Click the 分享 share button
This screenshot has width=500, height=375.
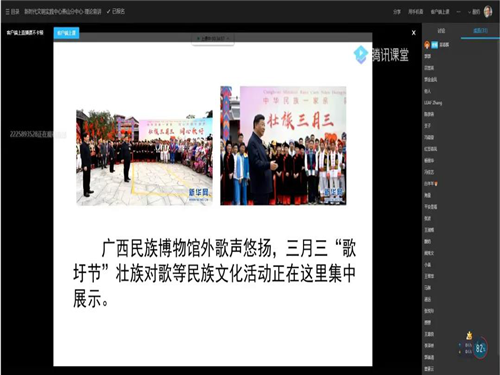point(397,12)
